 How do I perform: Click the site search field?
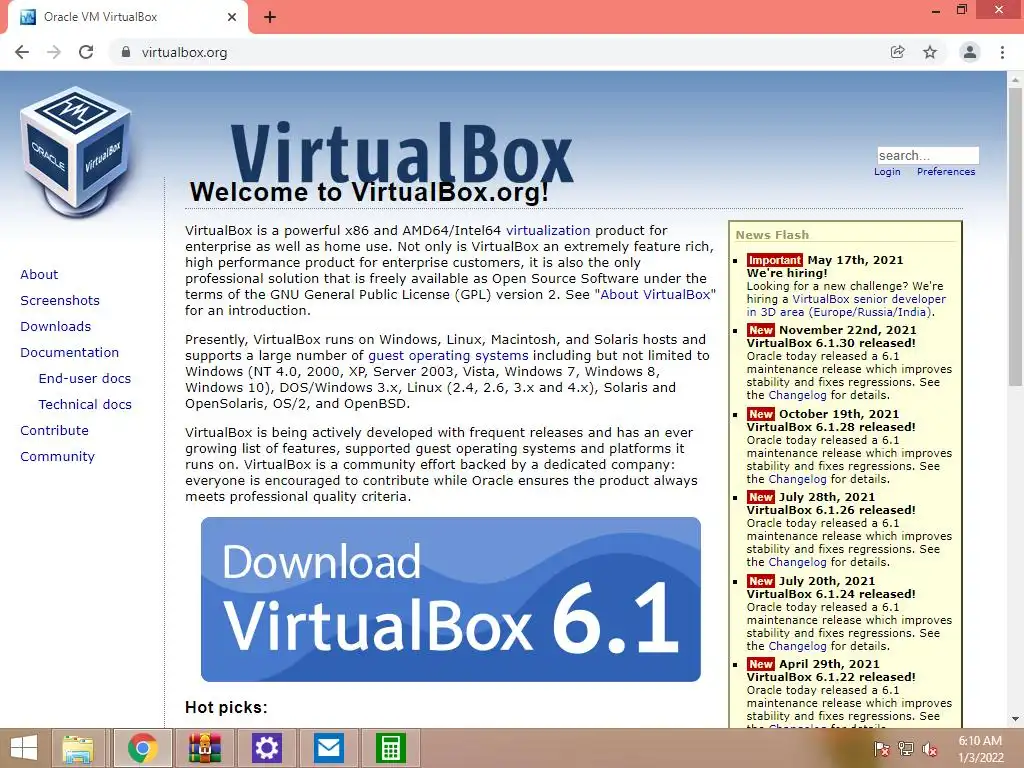click(x=927, y=155)
